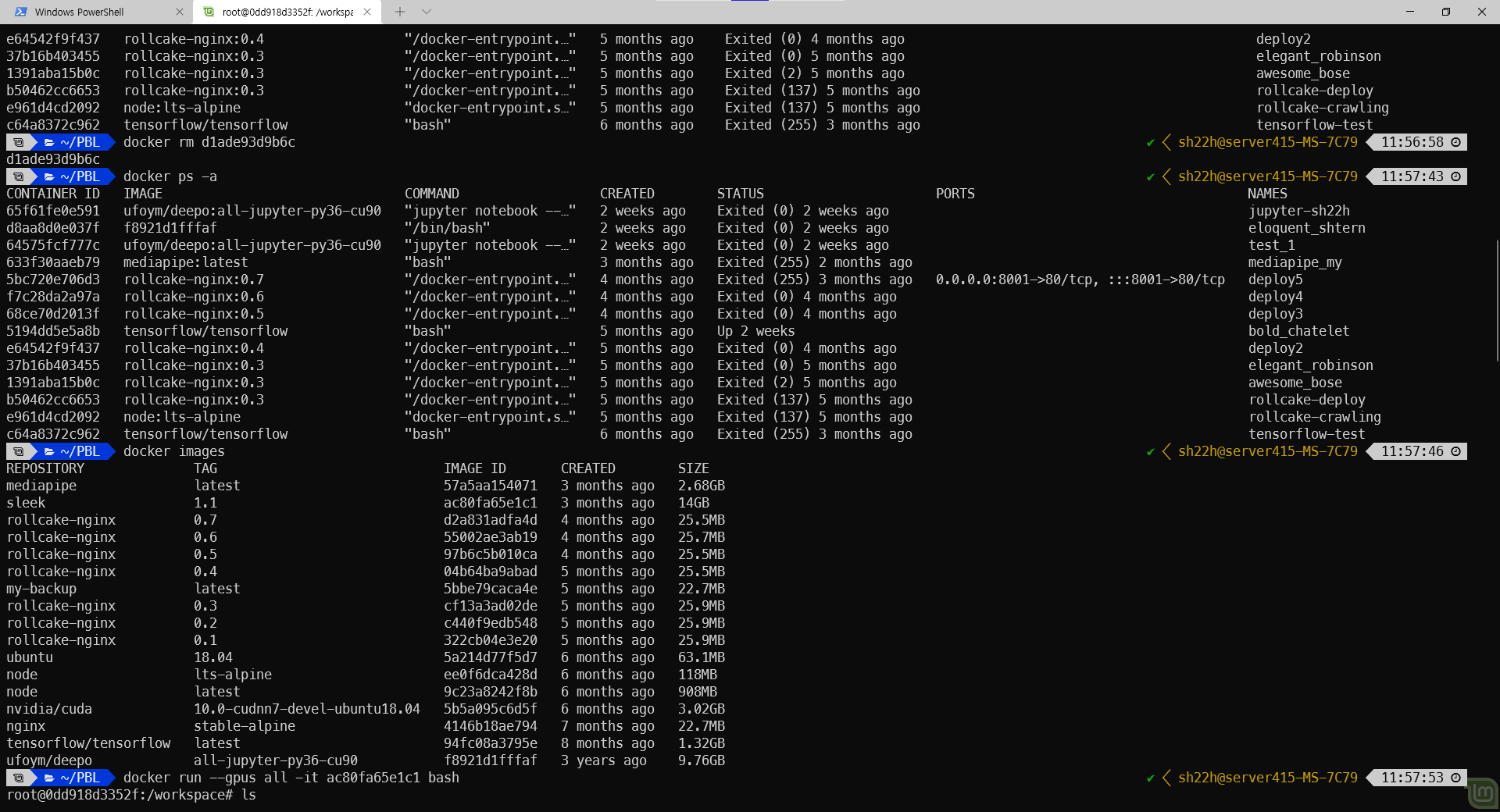Viewport: 1500px width, 812px height.
Task: Click the lts-alpine tag
Action: pyautogui.click(x=233, y=675)
